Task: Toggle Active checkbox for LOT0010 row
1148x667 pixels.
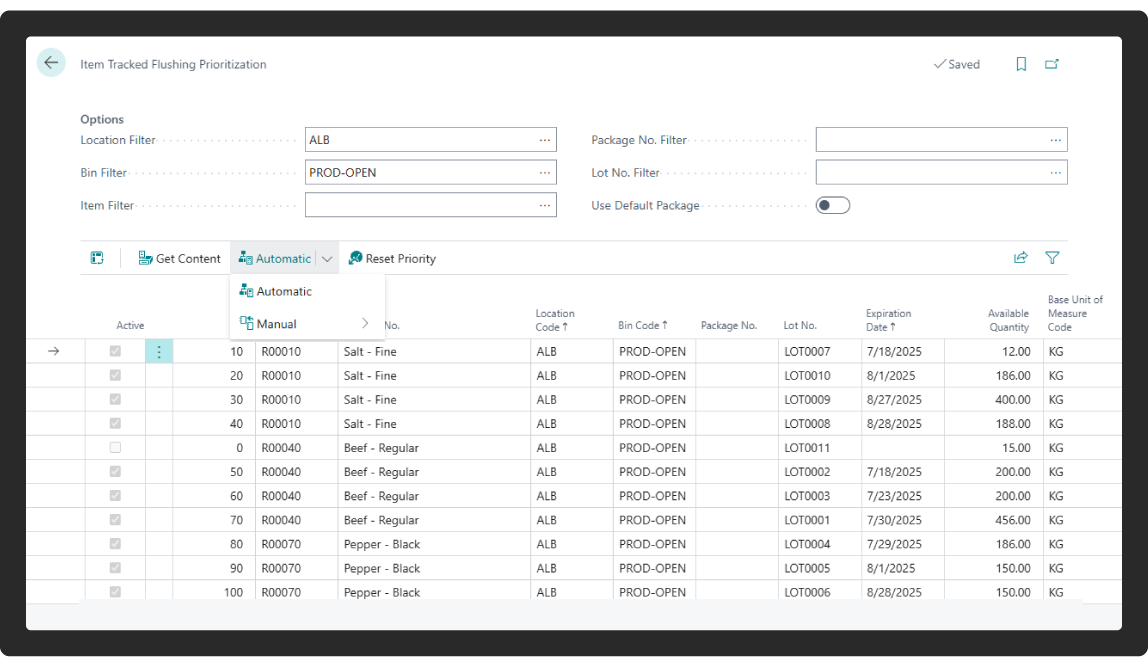Action: (115, 376)
